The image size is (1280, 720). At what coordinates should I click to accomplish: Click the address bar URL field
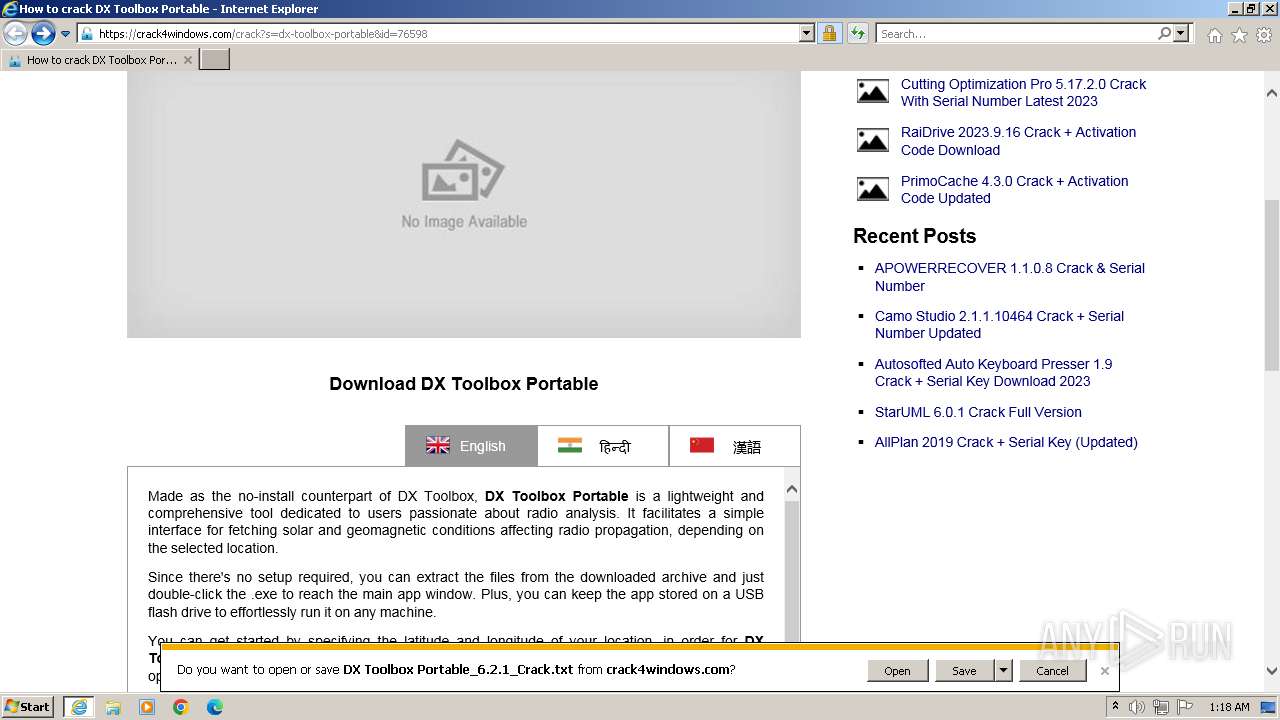(x=438, y=34)
